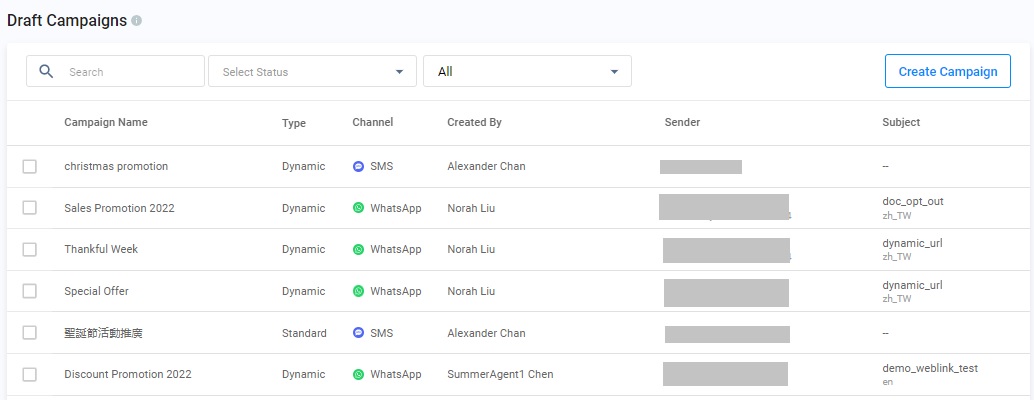Image resolution: width=1034 pixels, height=400 pixels.
Task: Select the Thankful Week row checkbox
Action: tap(30, 249)
